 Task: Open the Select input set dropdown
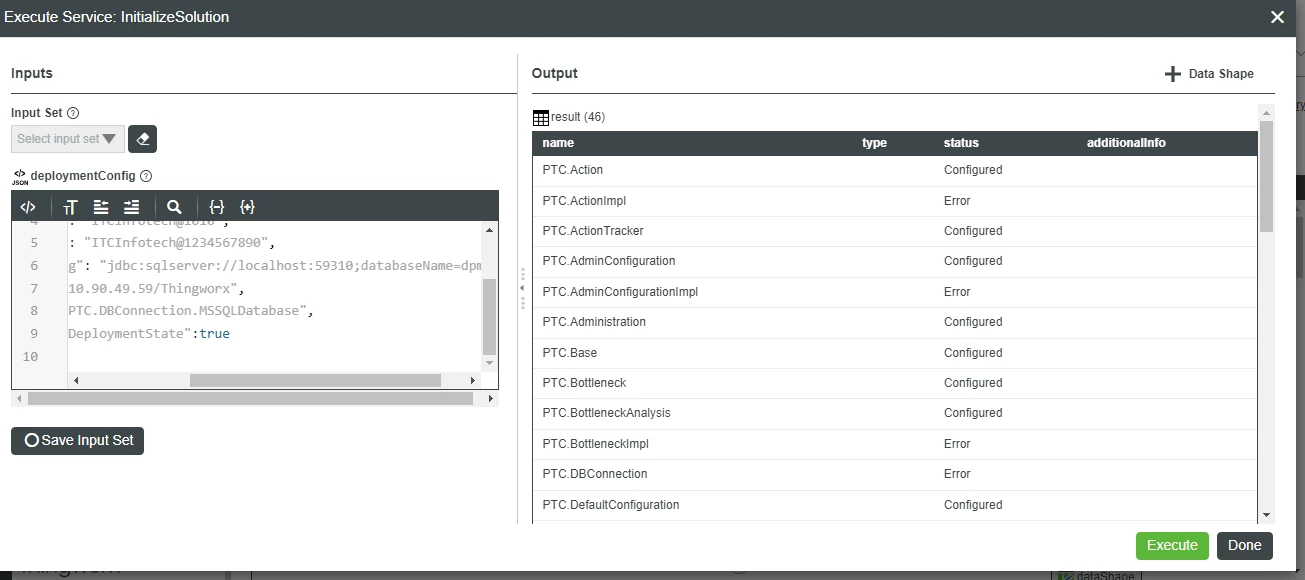pos(68,139)
